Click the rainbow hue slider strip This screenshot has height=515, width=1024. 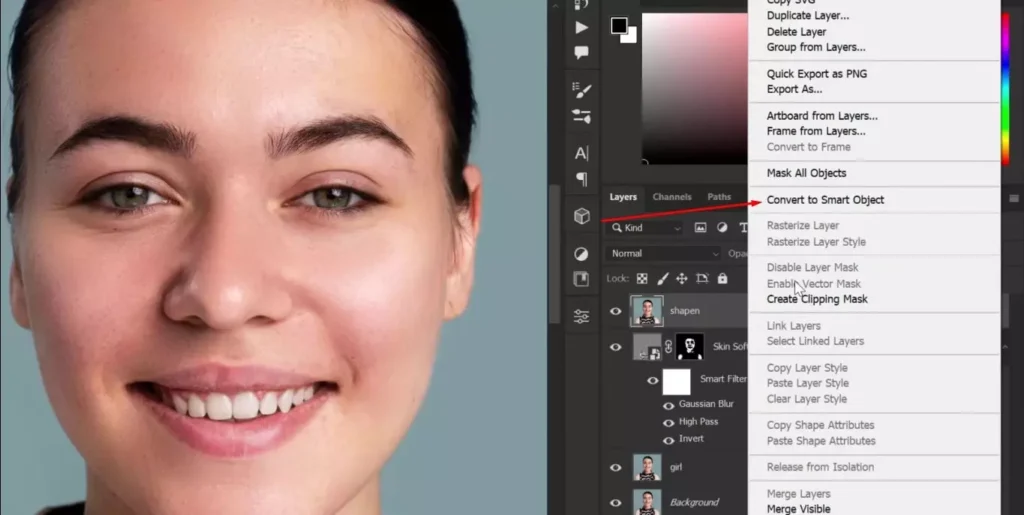tap(1005, 88)
